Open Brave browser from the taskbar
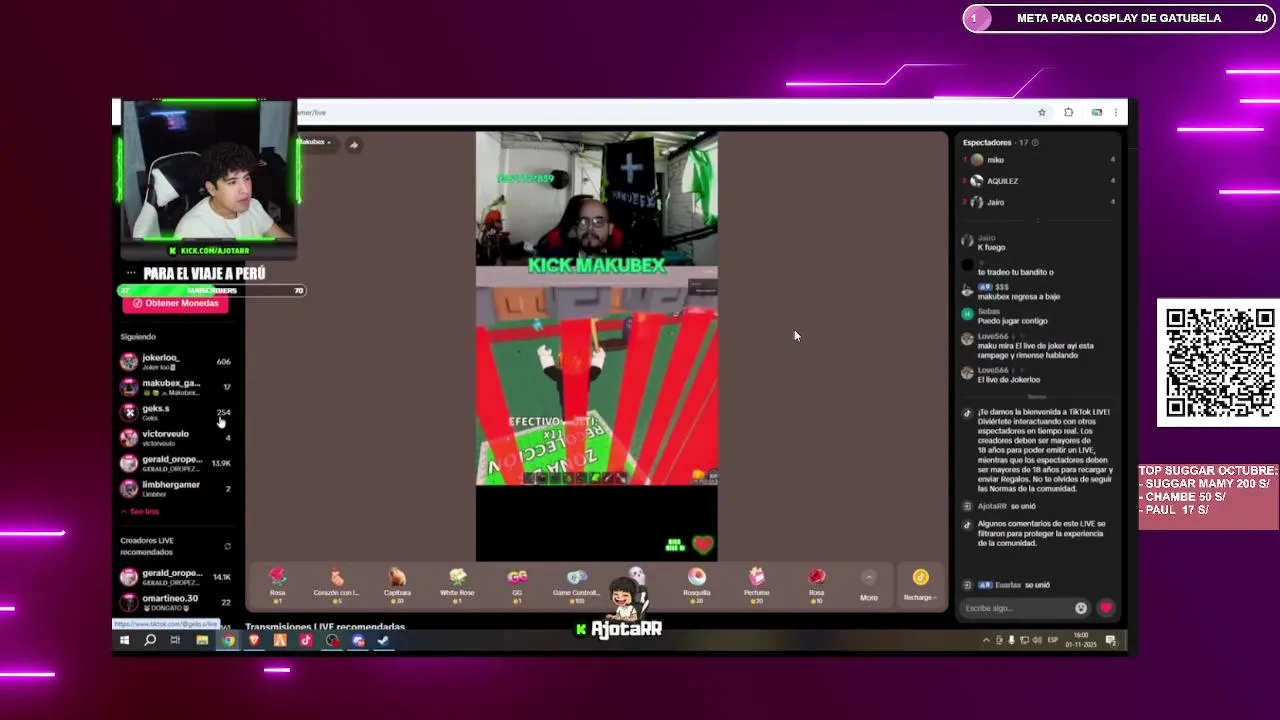 coord(254,641)
